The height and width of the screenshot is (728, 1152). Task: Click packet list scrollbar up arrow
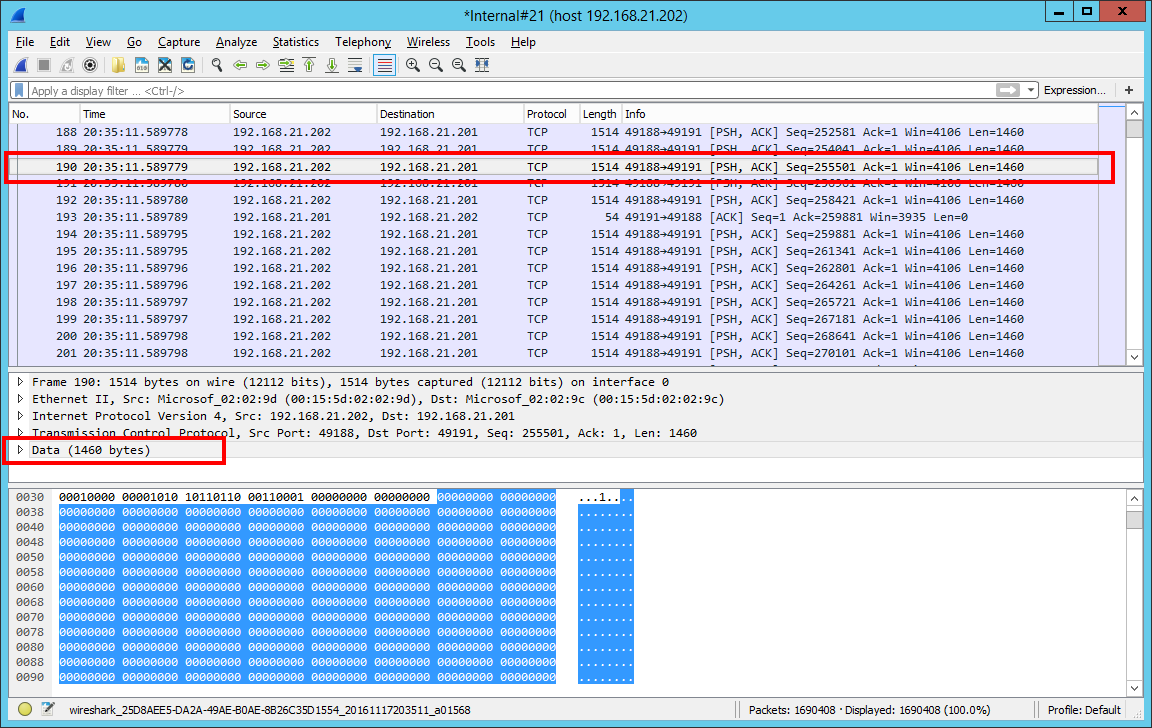click(x=1134, y=113)
